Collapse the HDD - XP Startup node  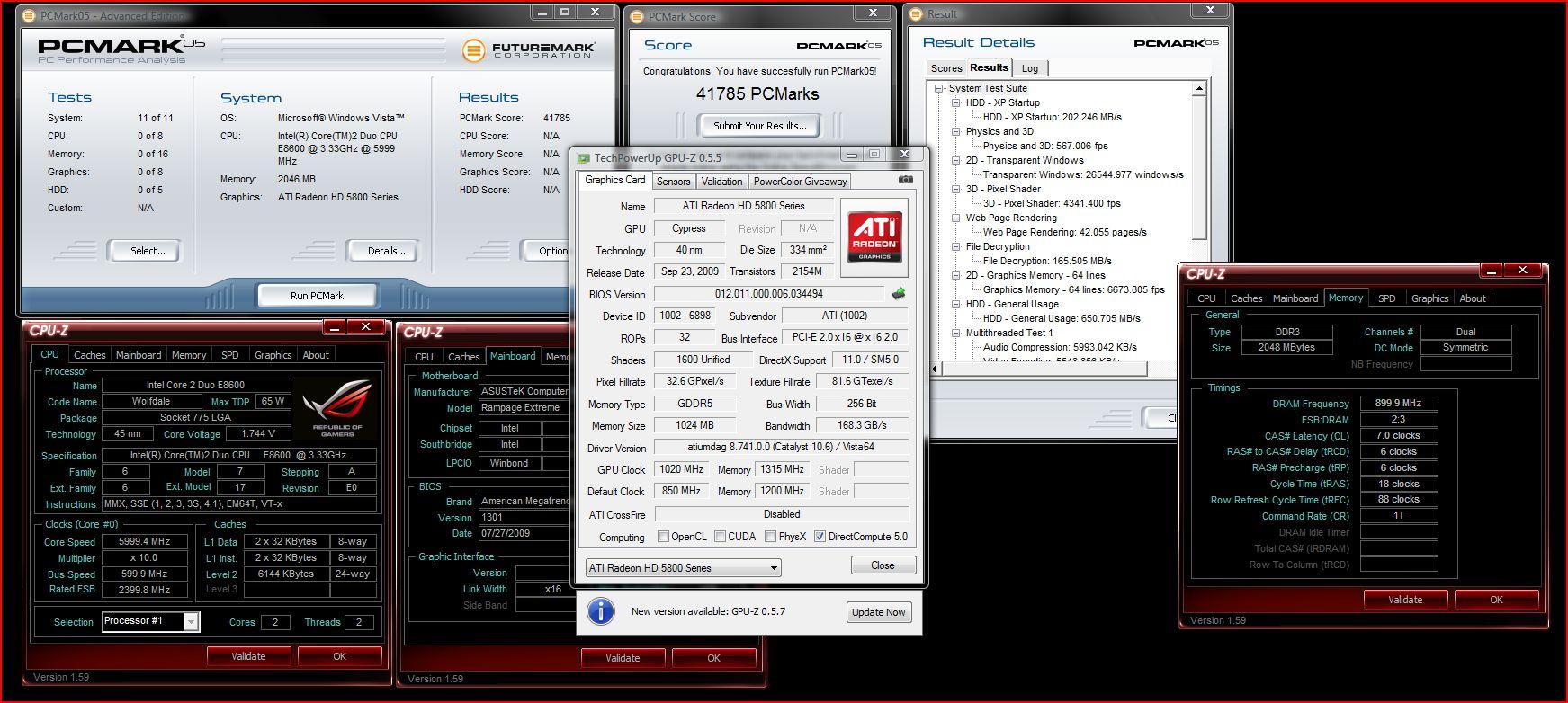pos(956,102)
